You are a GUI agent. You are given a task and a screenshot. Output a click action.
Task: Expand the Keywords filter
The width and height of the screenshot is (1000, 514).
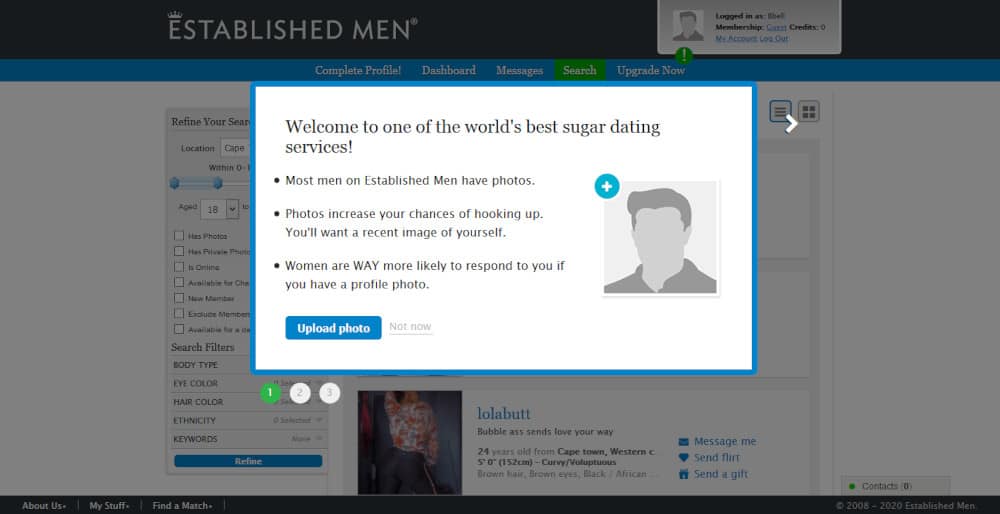248,439
